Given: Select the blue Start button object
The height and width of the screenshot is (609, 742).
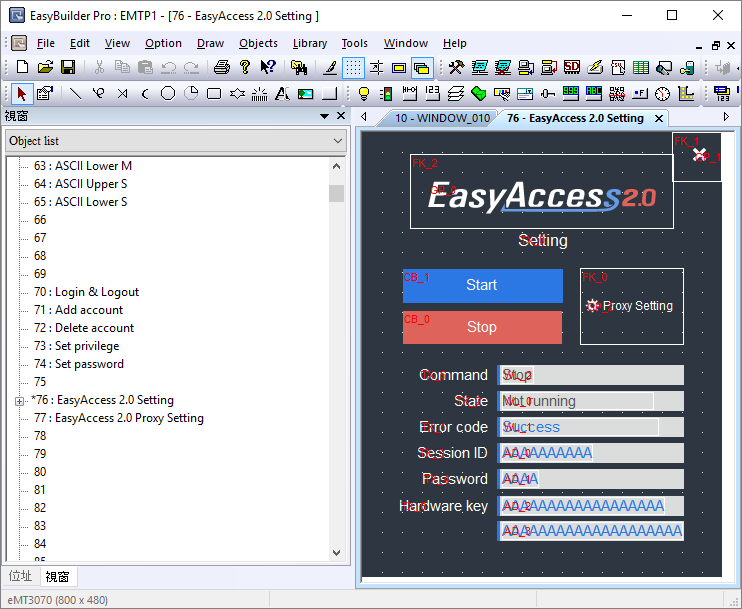Looking at the screenshot, I should [x=483, y=286].
